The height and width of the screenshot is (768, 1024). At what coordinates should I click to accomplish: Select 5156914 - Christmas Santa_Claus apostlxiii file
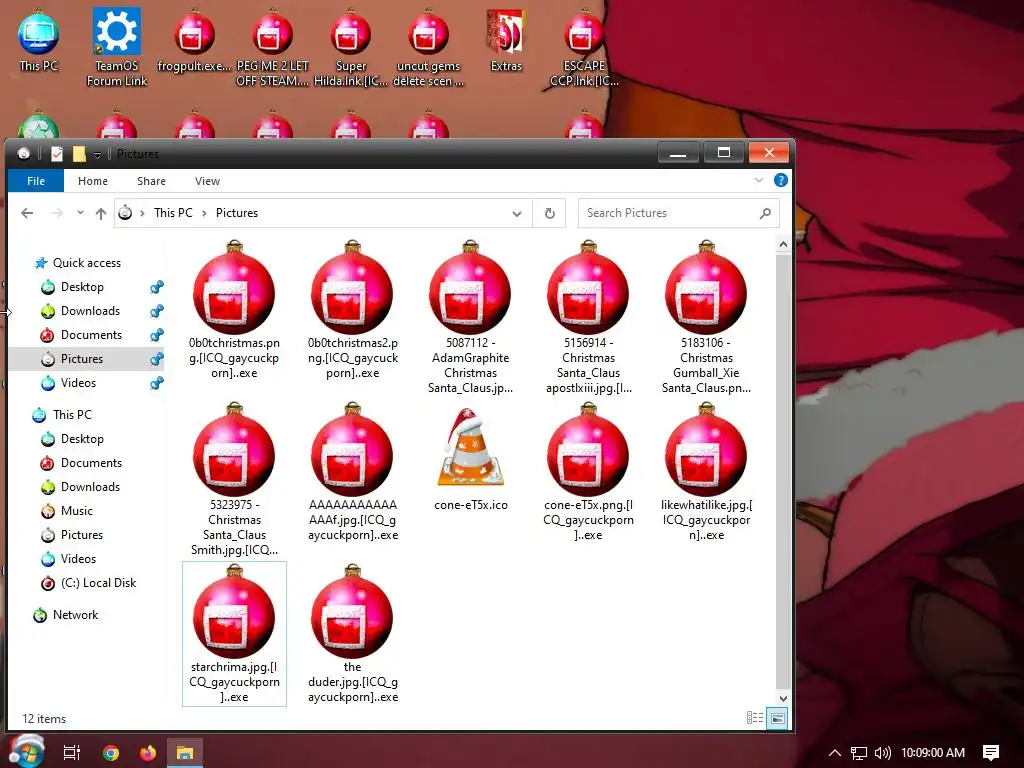[588, 317]
